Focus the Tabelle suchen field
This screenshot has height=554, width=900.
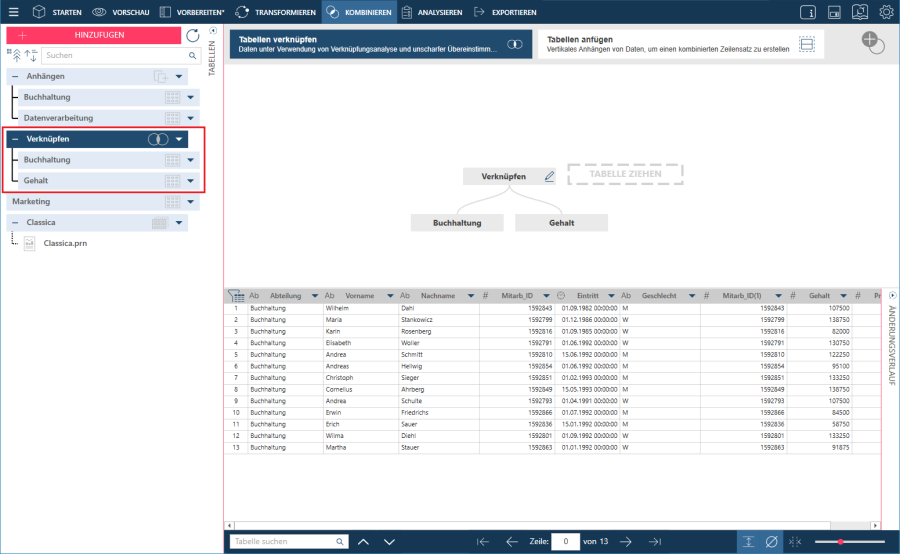[289, 541]
